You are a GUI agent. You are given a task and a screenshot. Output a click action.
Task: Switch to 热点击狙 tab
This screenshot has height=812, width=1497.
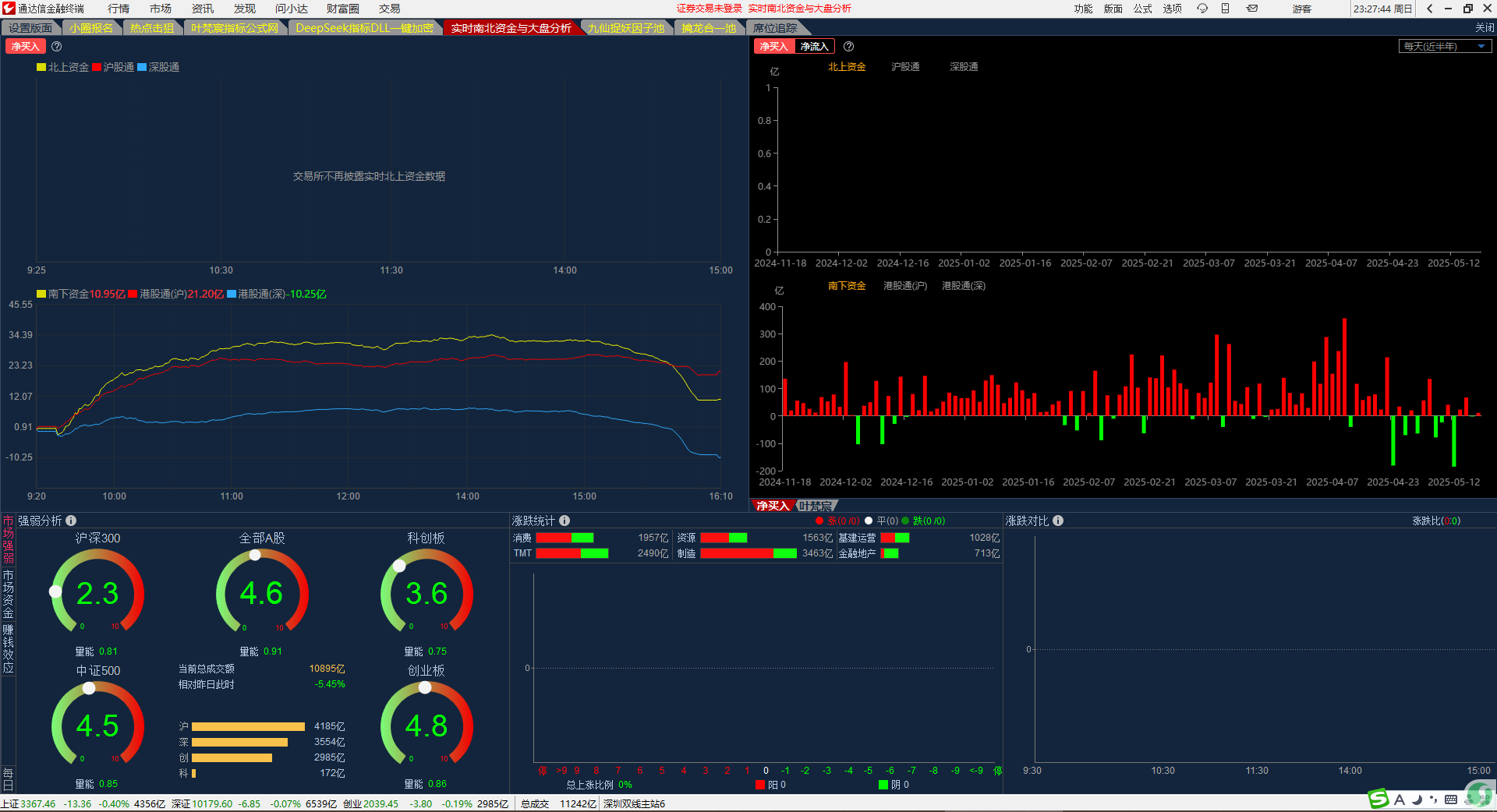click(x=152, y=28)
